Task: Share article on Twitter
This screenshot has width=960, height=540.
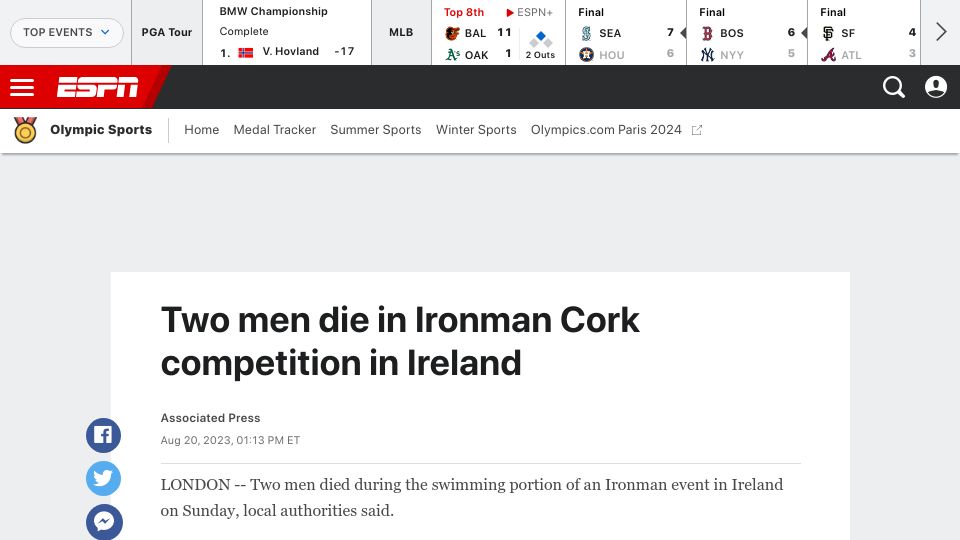Action: coord(103,478)
